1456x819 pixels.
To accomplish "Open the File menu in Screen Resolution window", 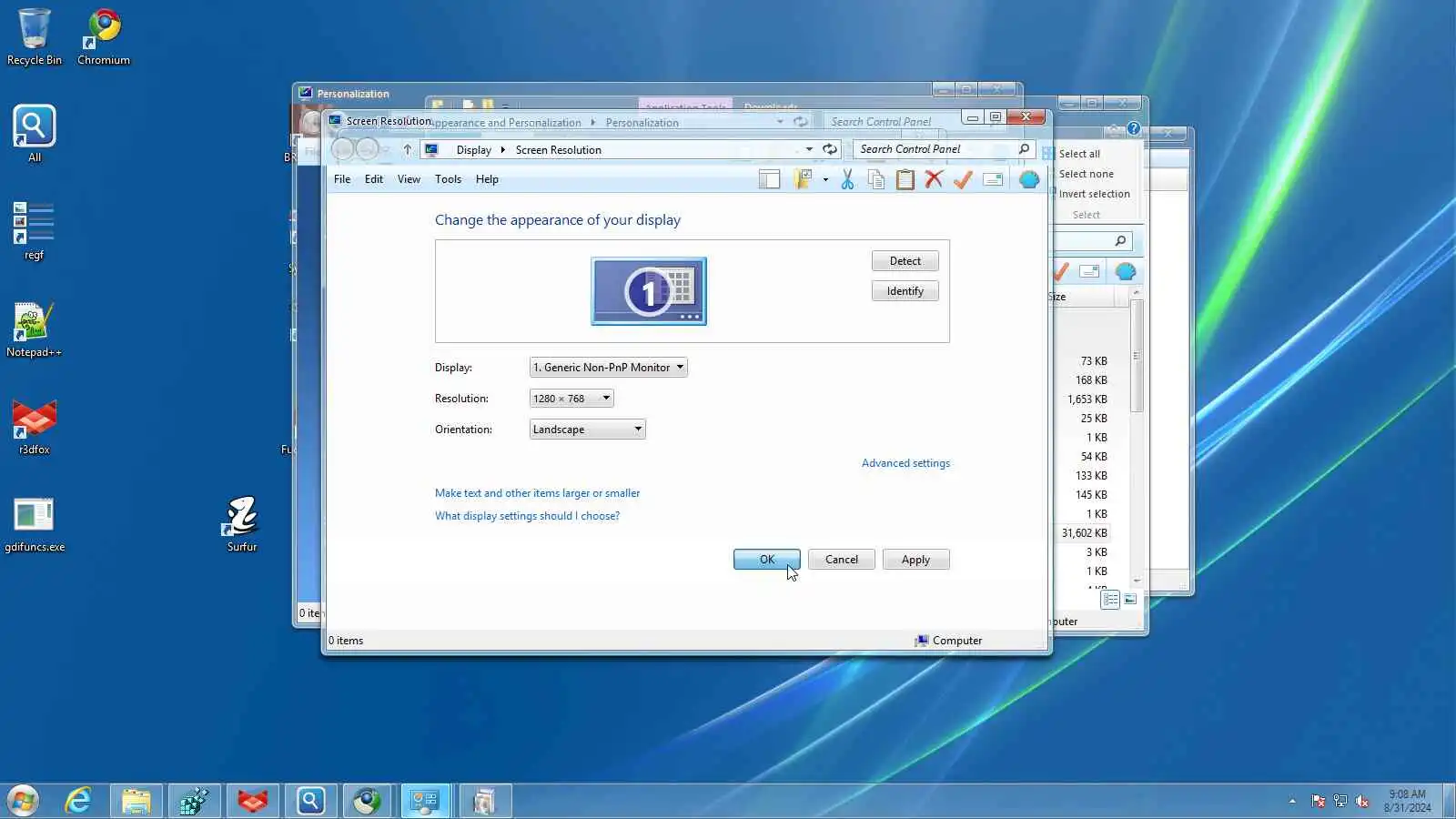I will (342, 179).
